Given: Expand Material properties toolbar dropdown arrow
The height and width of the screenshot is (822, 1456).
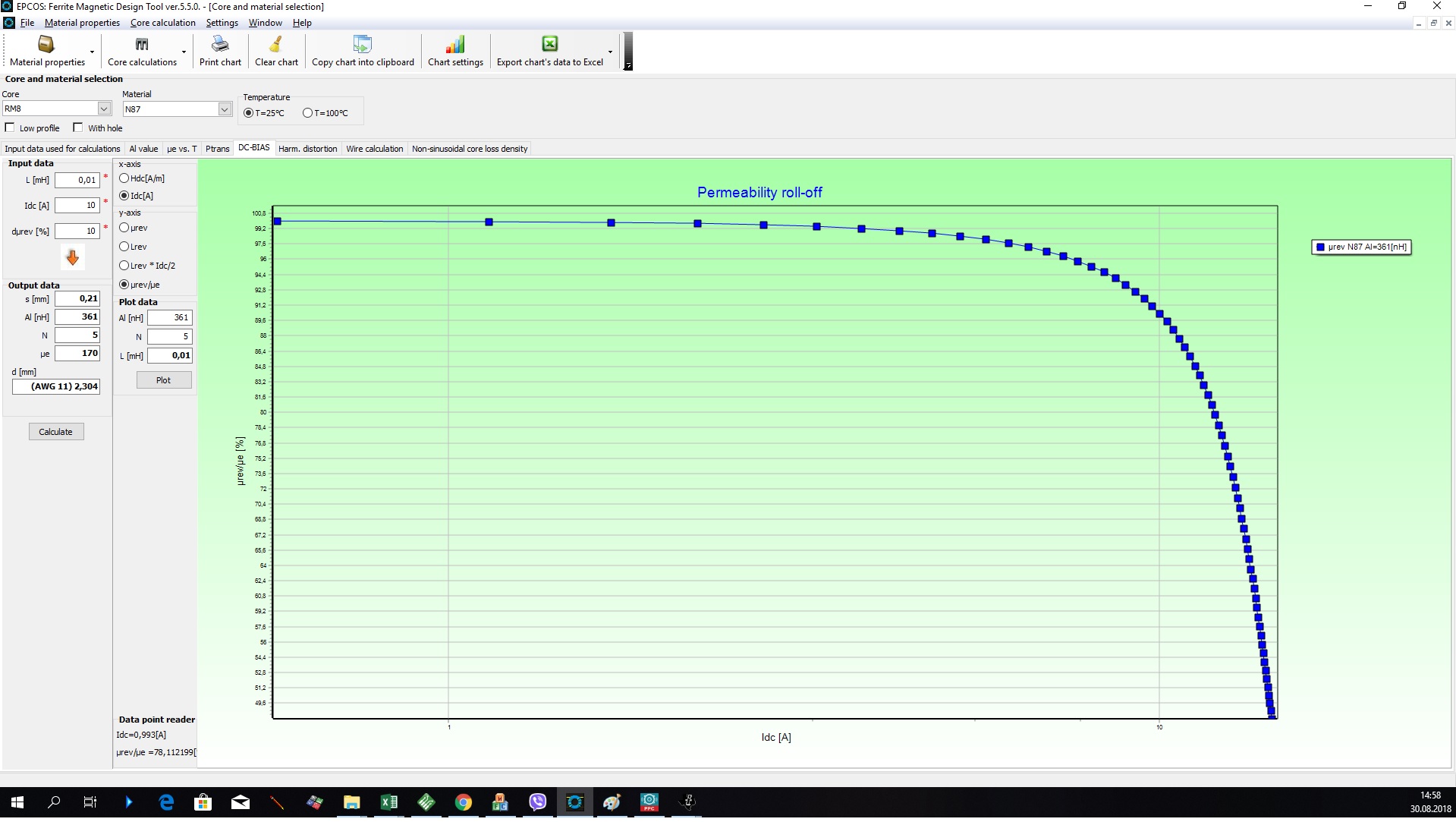Looking at the screenshot, I should pos(93,52).
